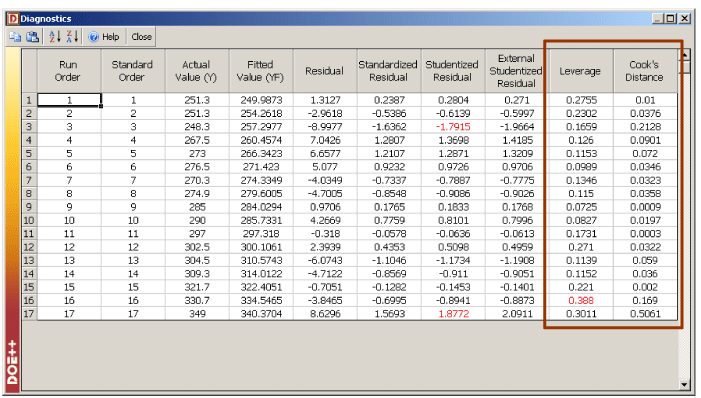The image size is (701, 398).
Task: Close the window with the X button
Action: [684, 18]
